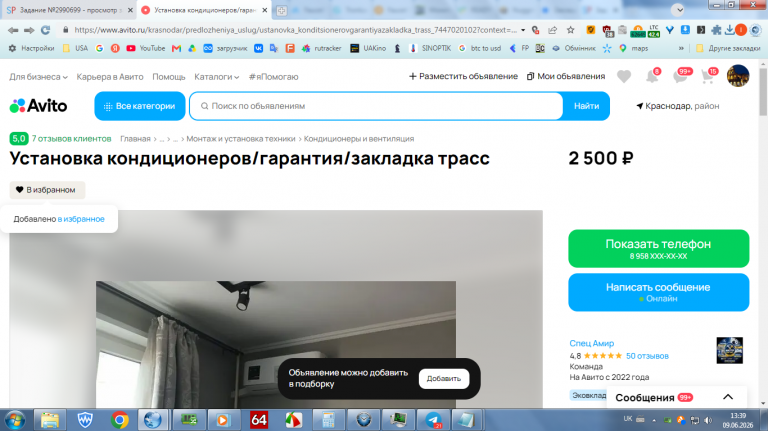Viewport: 768px width, 431px height.
Task: Click the Найти search button
Action: pyautogui.click(x=586, y=106)
